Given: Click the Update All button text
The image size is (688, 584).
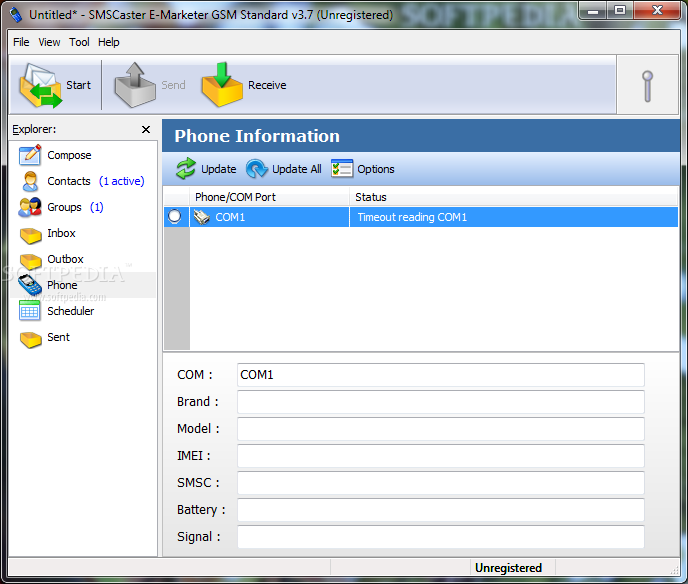Looking at the screenshot, I should 297,169.
